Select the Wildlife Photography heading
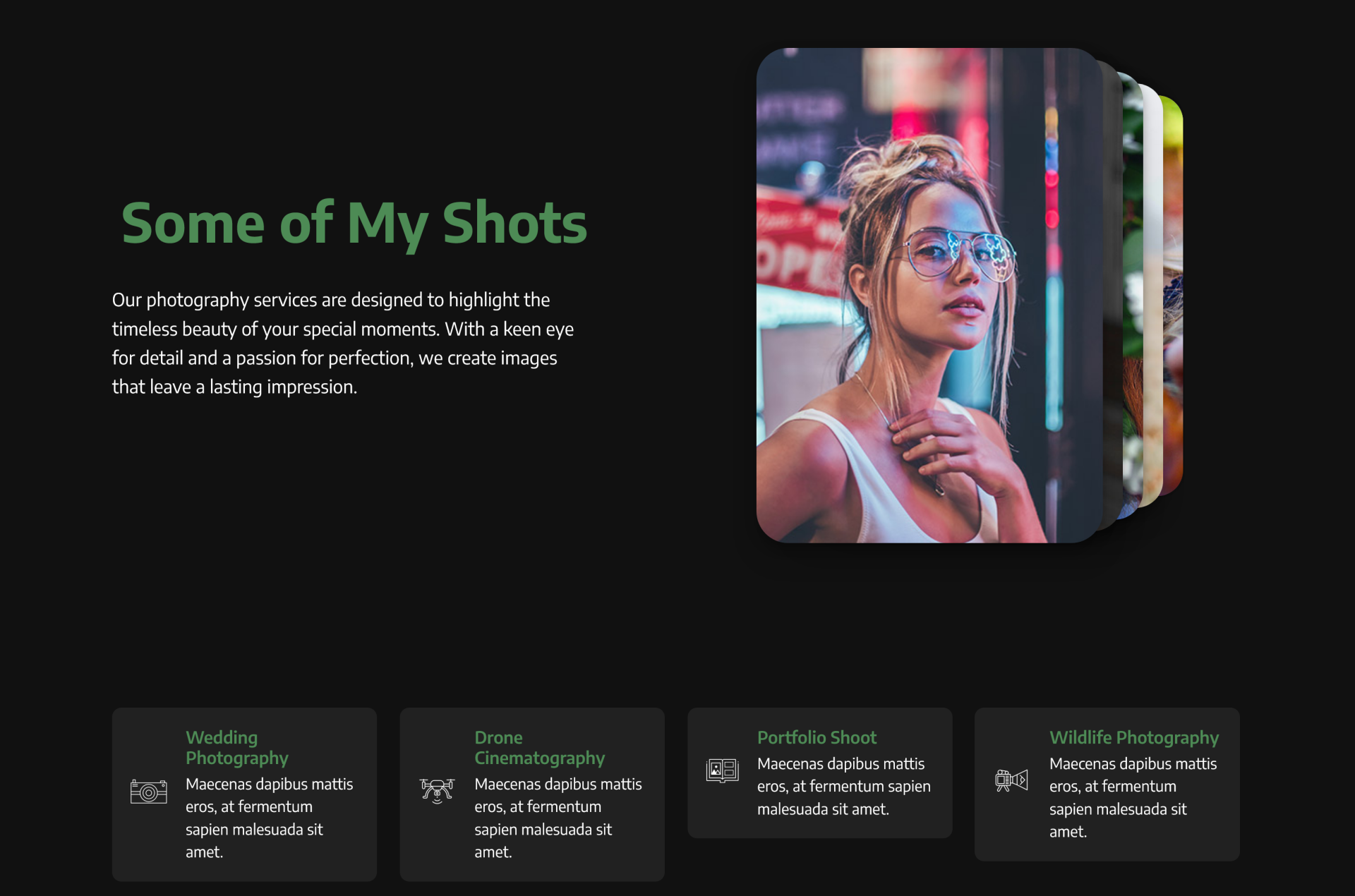This screenshot has height=896, width=1355. pos(1133,737)
